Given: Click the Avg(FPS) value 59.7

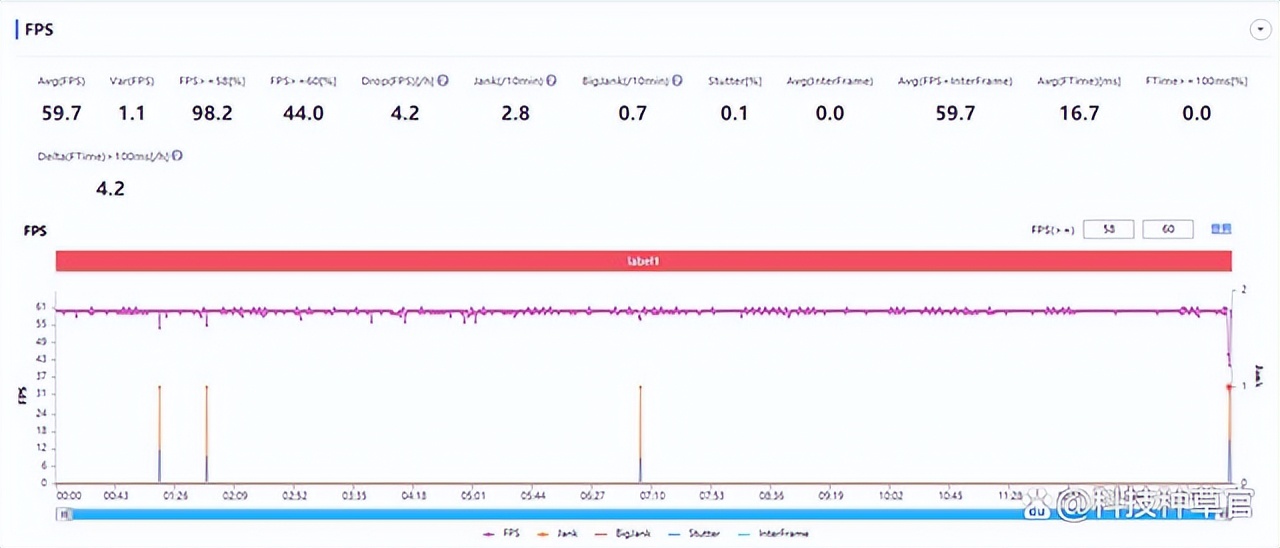Looking at the screenshot, I should [62, 113].
